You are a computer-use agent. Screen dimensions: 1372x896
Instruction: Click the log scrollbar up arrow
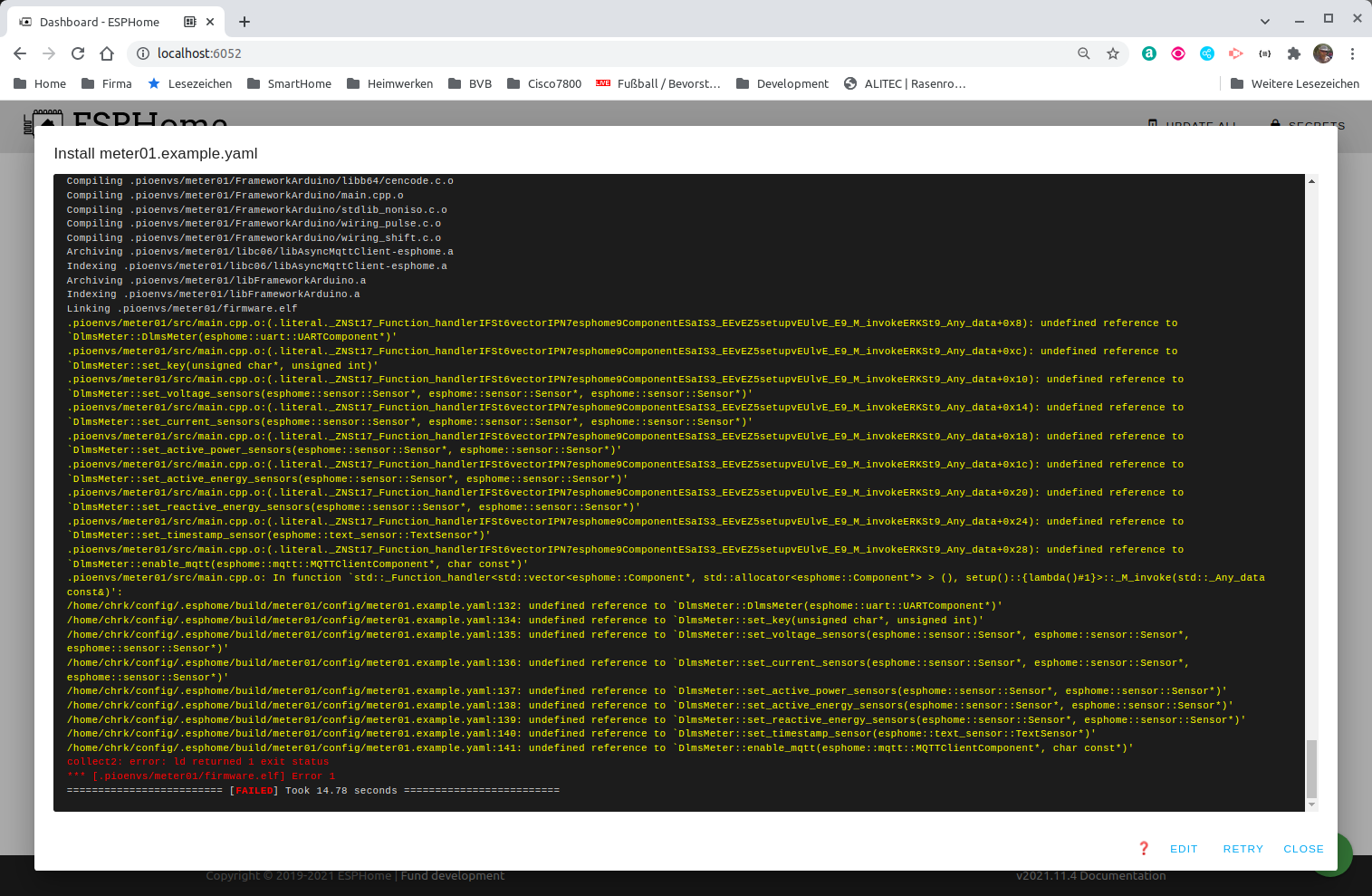(x=1311, y=181)
